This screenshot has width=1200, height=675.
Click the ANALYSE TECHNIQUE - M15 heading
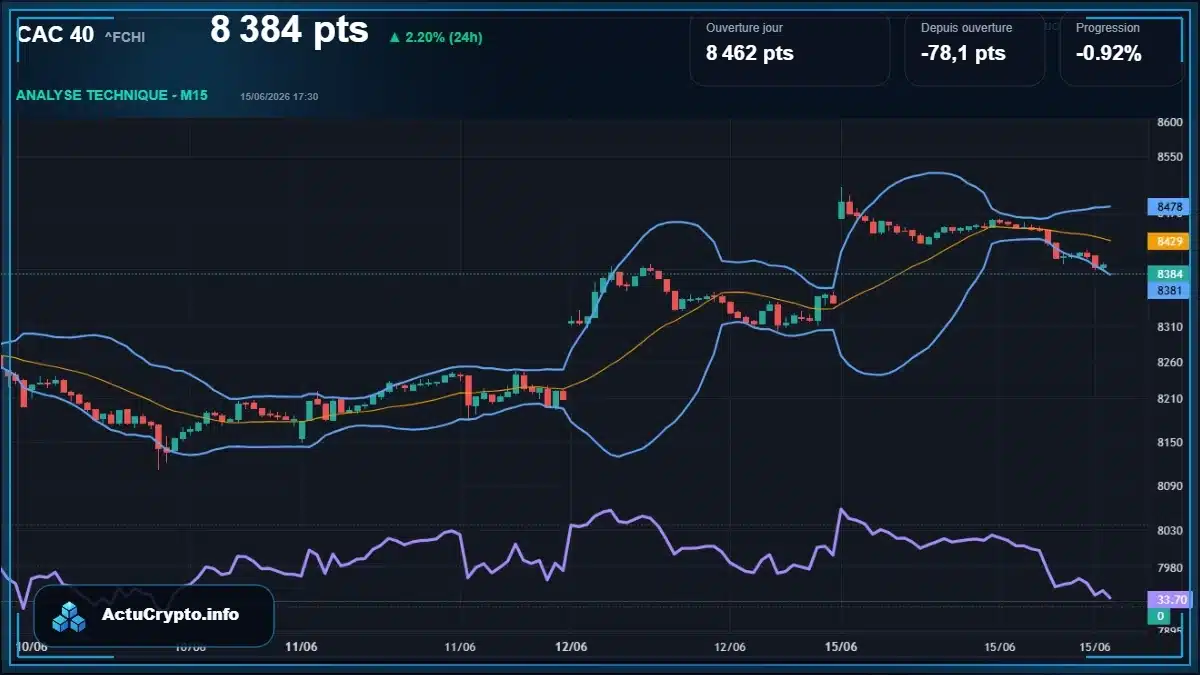[113, 95]
